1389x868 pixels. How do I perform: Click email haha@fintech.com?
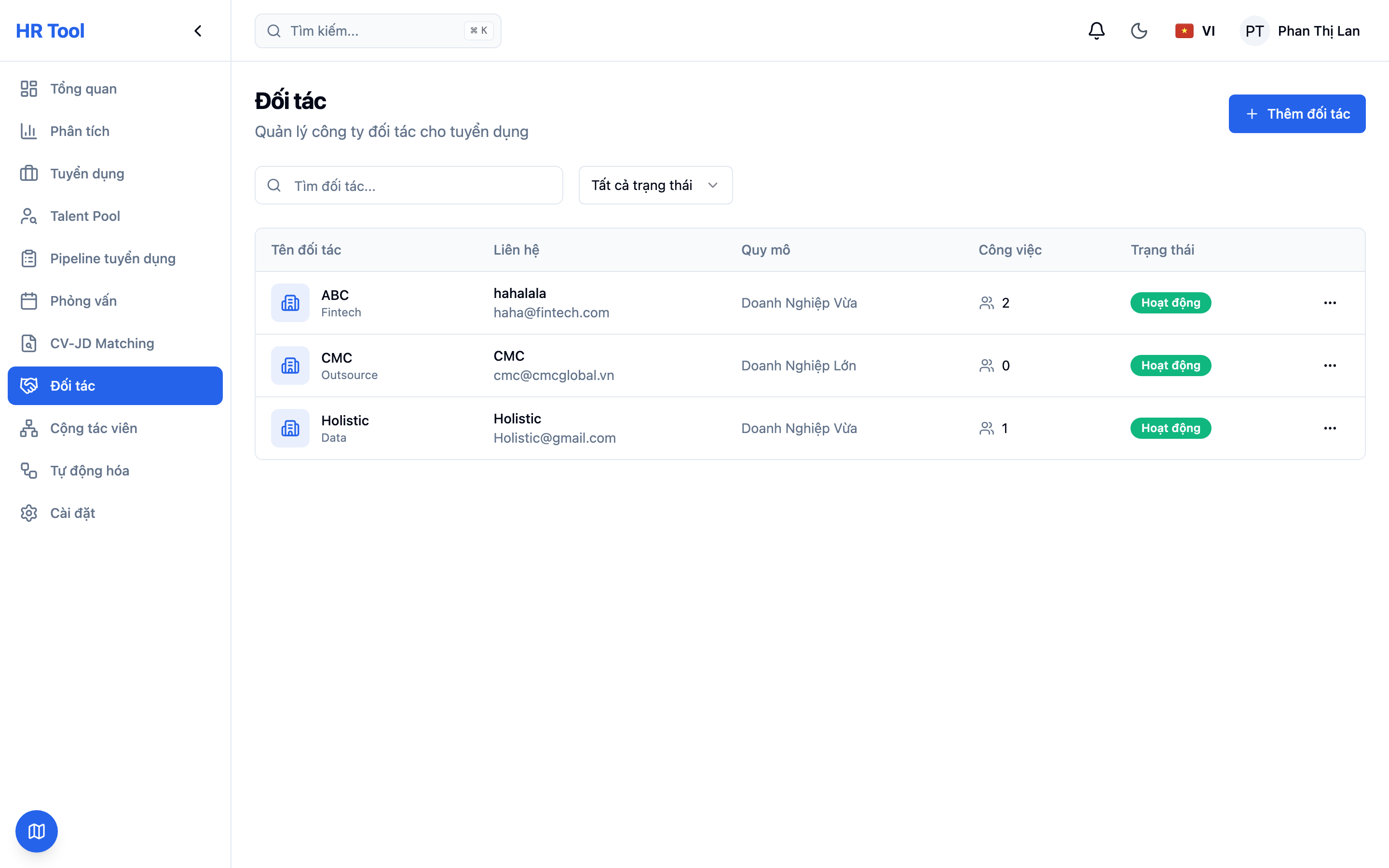click(551, 312)
